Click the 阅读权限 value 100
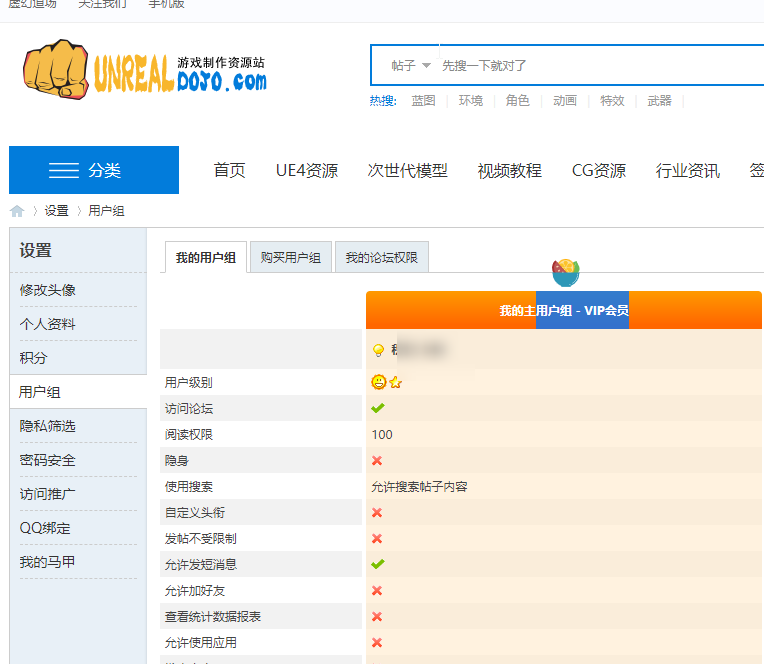 click(382, 435)
